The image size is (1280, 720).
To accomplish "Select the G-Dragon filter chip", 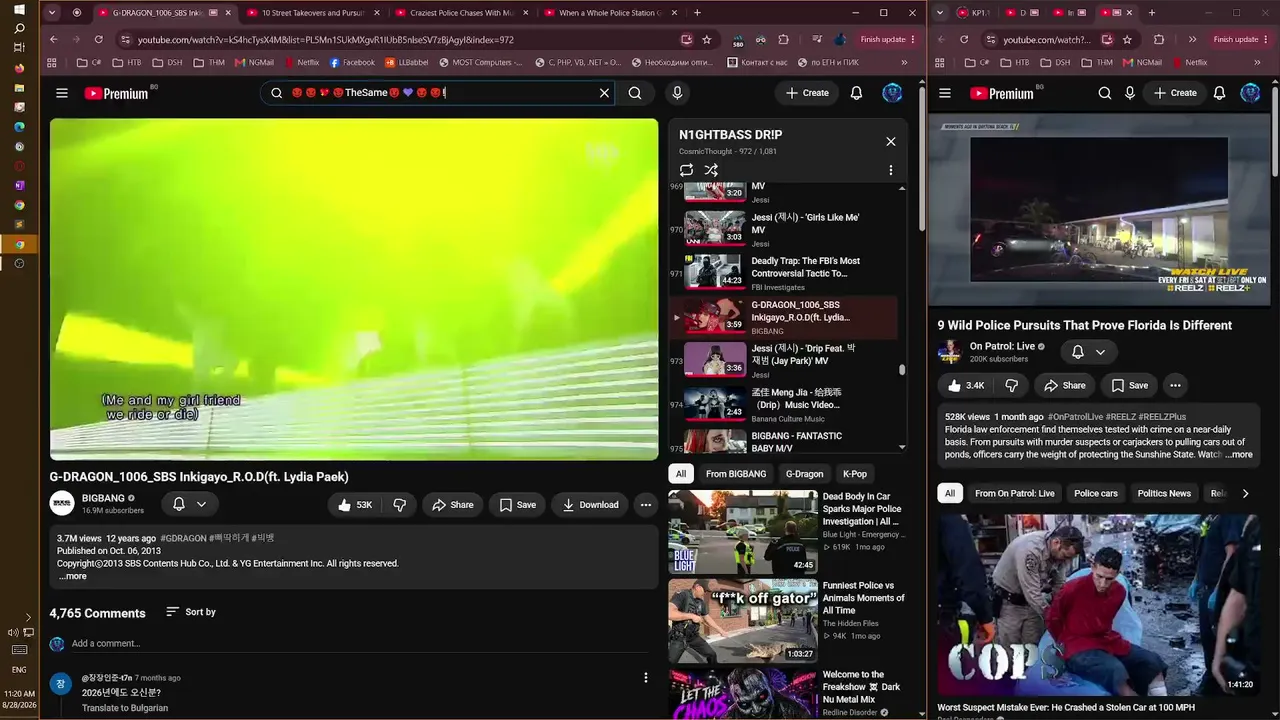I will point(804,474).
